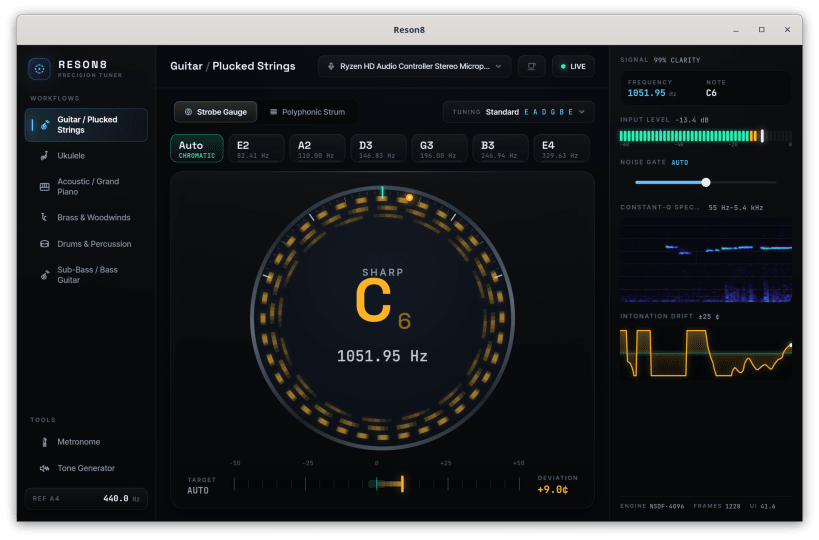Viewport: 819px width, 540px height.
Task: Click the monitor icon button beside LIVE
Action: (531, 66)
